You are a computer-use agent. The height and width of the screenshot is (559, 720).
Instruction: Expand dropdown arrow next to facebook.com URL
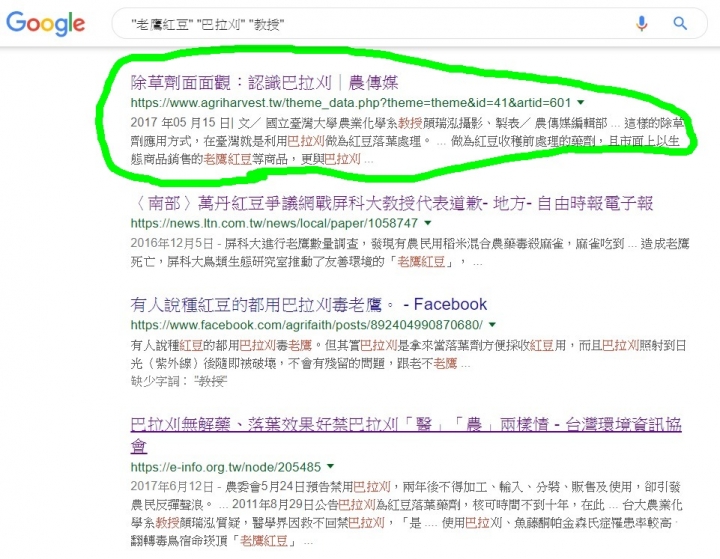click(x=492, y=325)
